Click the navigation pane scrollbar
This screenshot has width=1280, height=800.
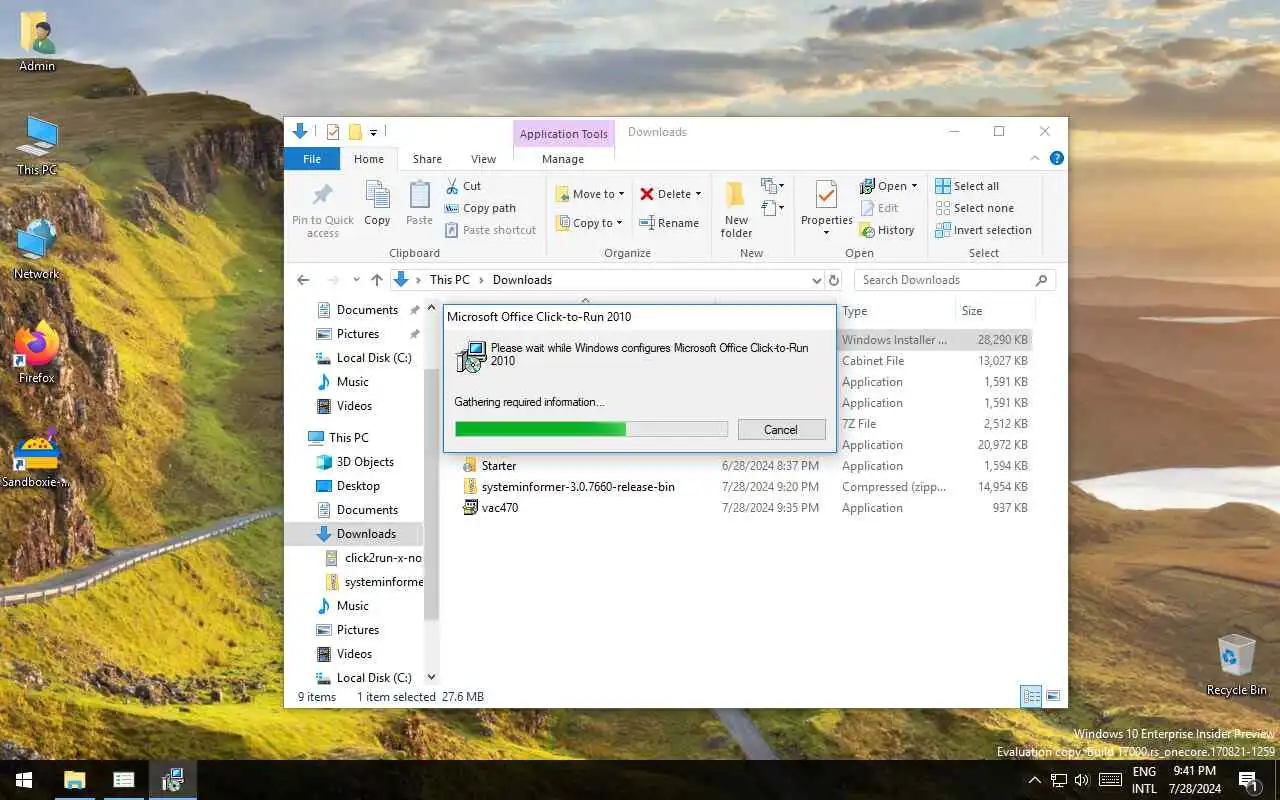(x=432, y=494)
